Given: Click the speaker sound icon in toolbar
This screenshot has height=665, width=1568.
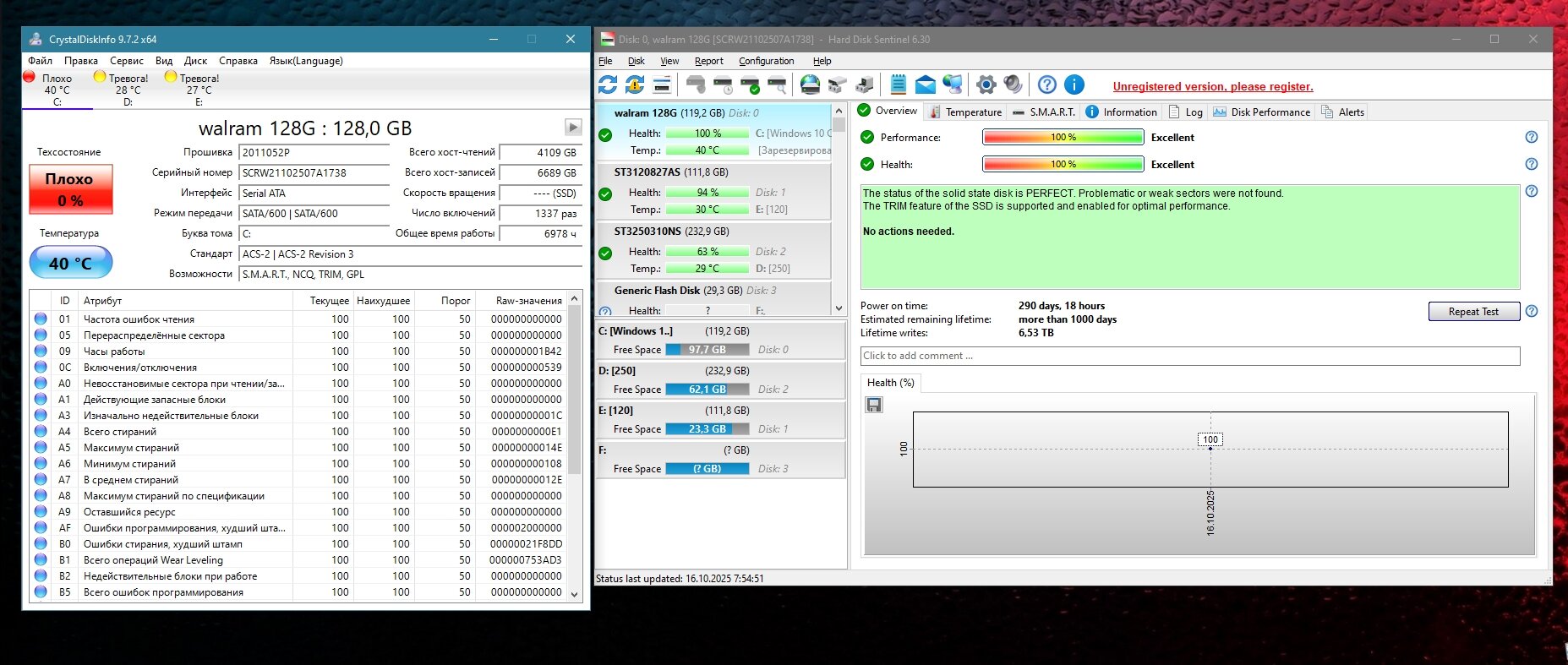Looking at the screenshot, I should [1013, 84].
